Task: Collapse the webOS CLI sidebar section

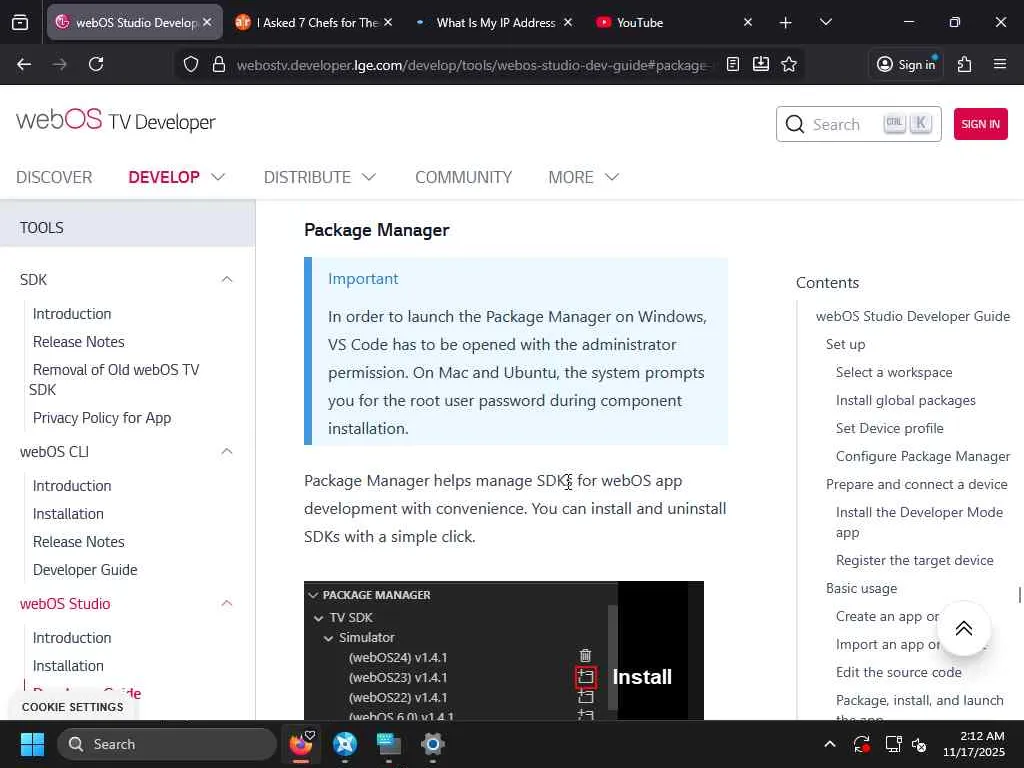Action: click(x=227, y=451)
